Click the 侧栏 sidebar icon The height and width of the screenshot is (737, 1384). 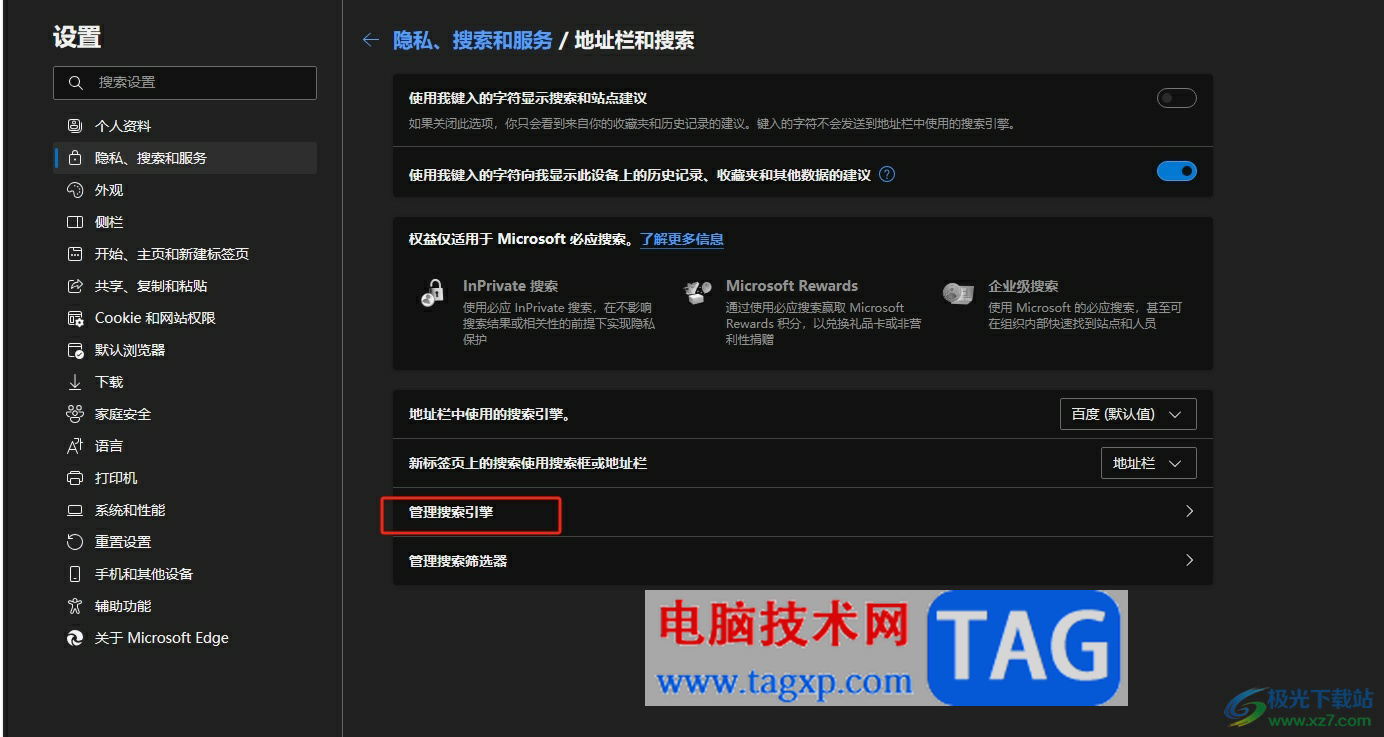75,222
